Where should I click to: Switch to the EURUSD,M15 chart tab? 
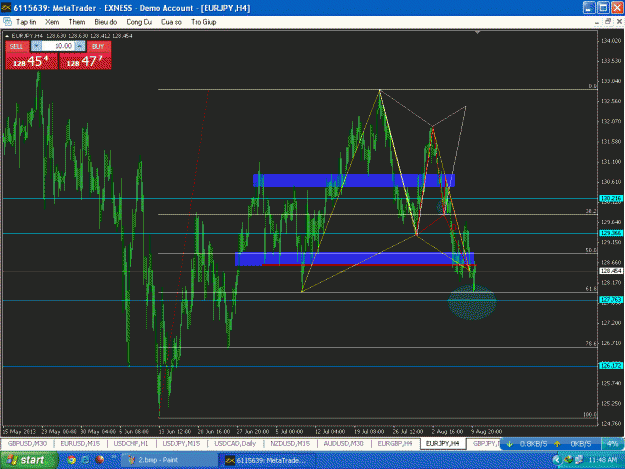point(80,443)
